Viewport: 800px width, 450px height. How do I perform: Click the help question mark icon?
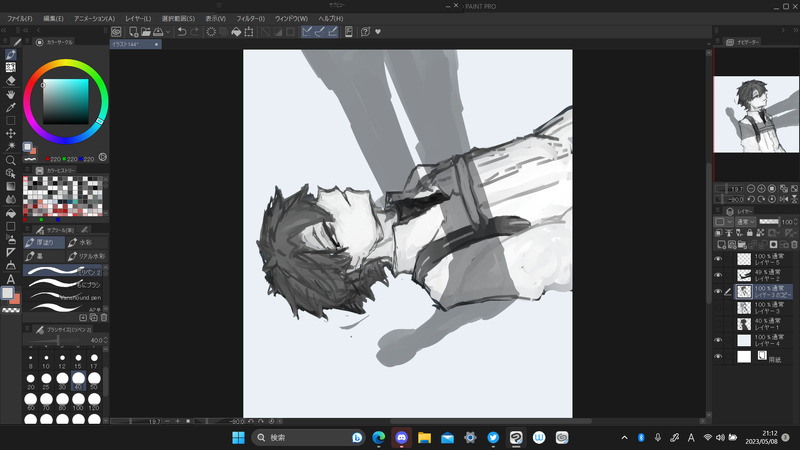click(x=365, y=32)
